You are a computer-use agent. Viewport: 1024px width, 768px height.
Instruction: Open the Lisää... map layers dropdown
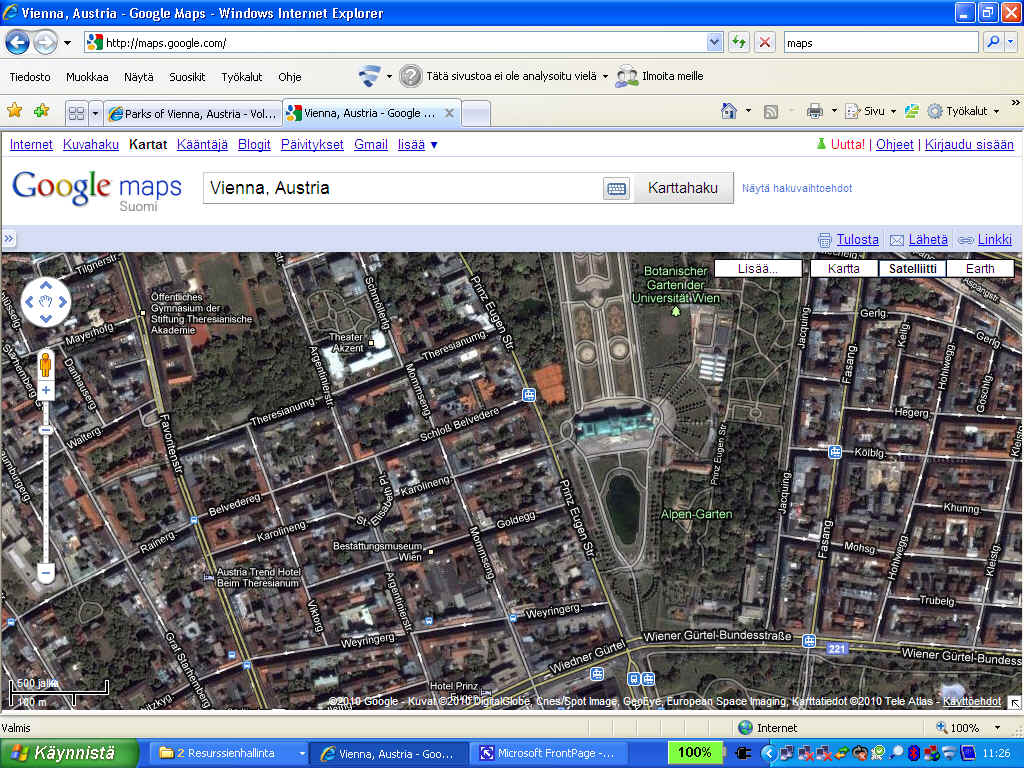tap(758, 268)
